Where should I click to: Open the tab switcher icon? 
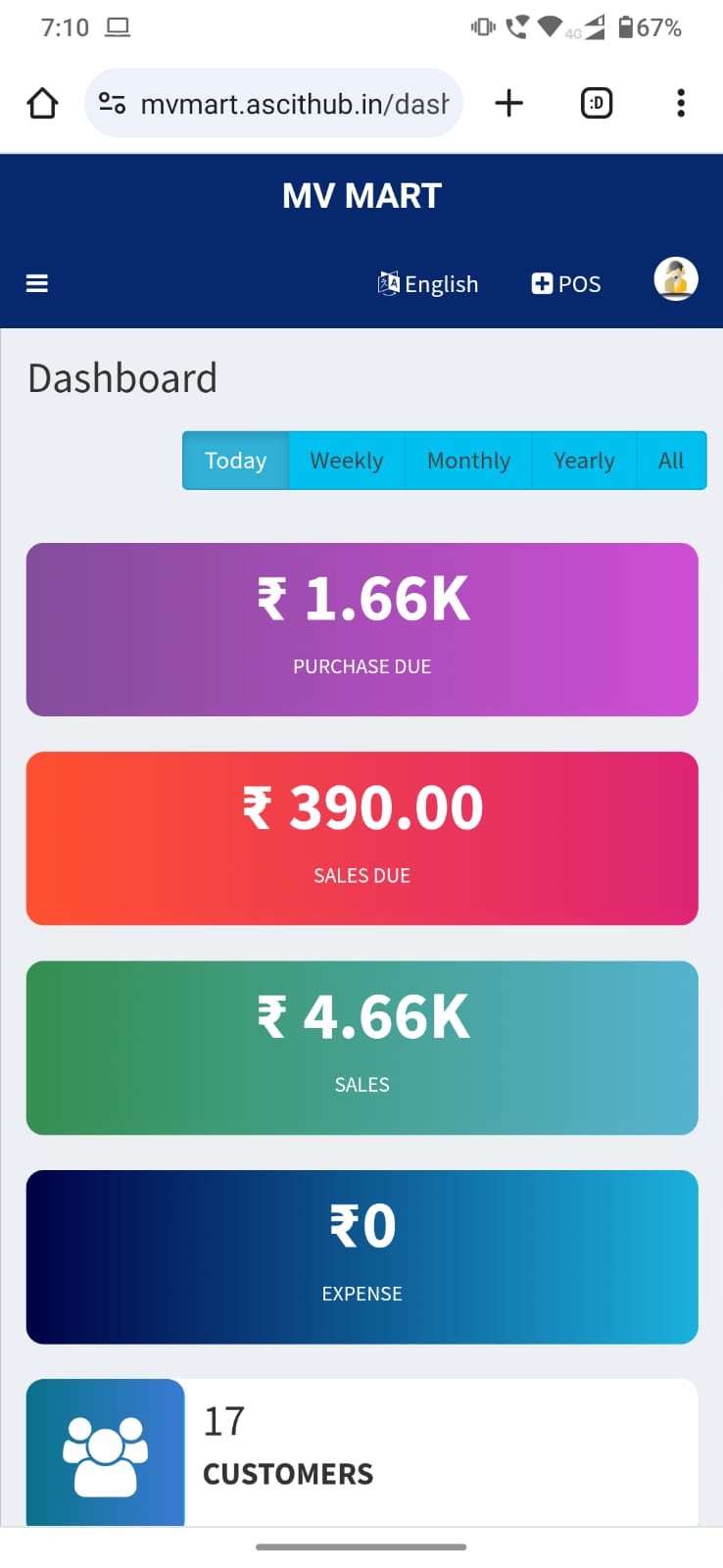point(597,103)
